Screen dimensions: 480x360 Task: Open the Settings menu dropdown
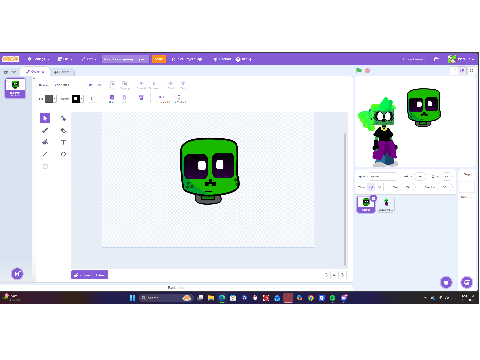coord(38,59)
